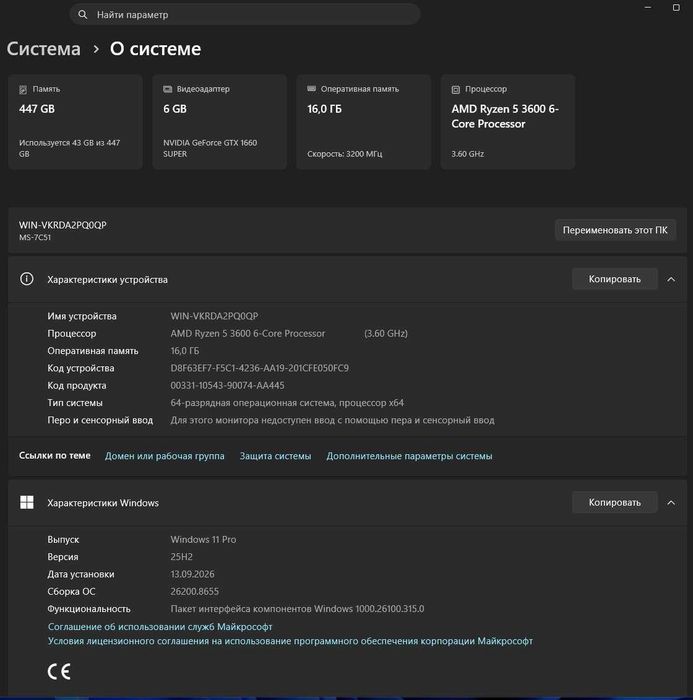The image size is (693, 700).
Task: Select the 'Windows 11 Pro' edition value
Action: (203, 539)
